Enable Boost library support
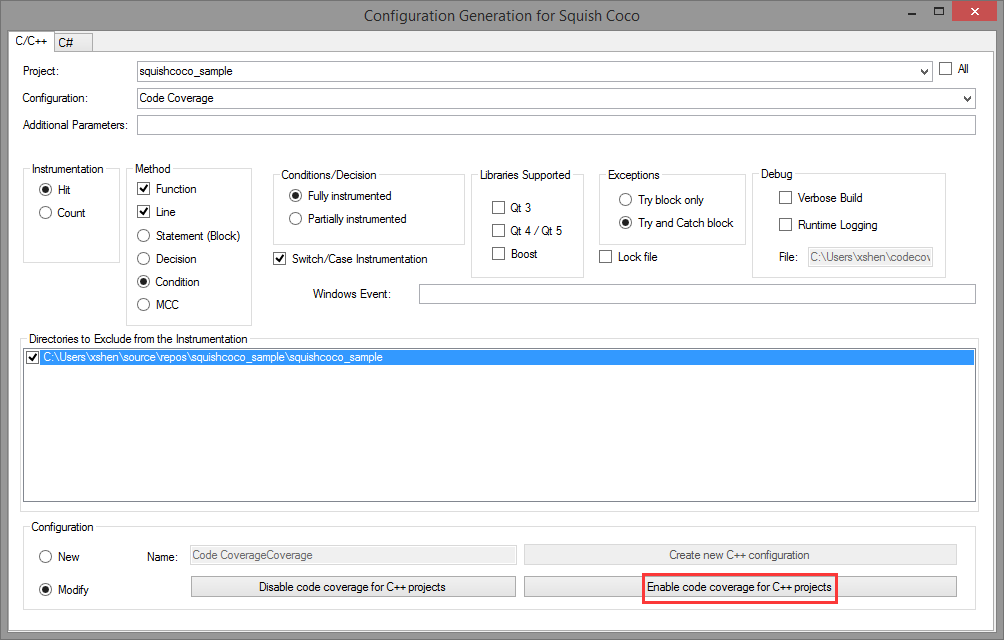Viewport: 1004px width, 640px height. (x=498, y=254)
